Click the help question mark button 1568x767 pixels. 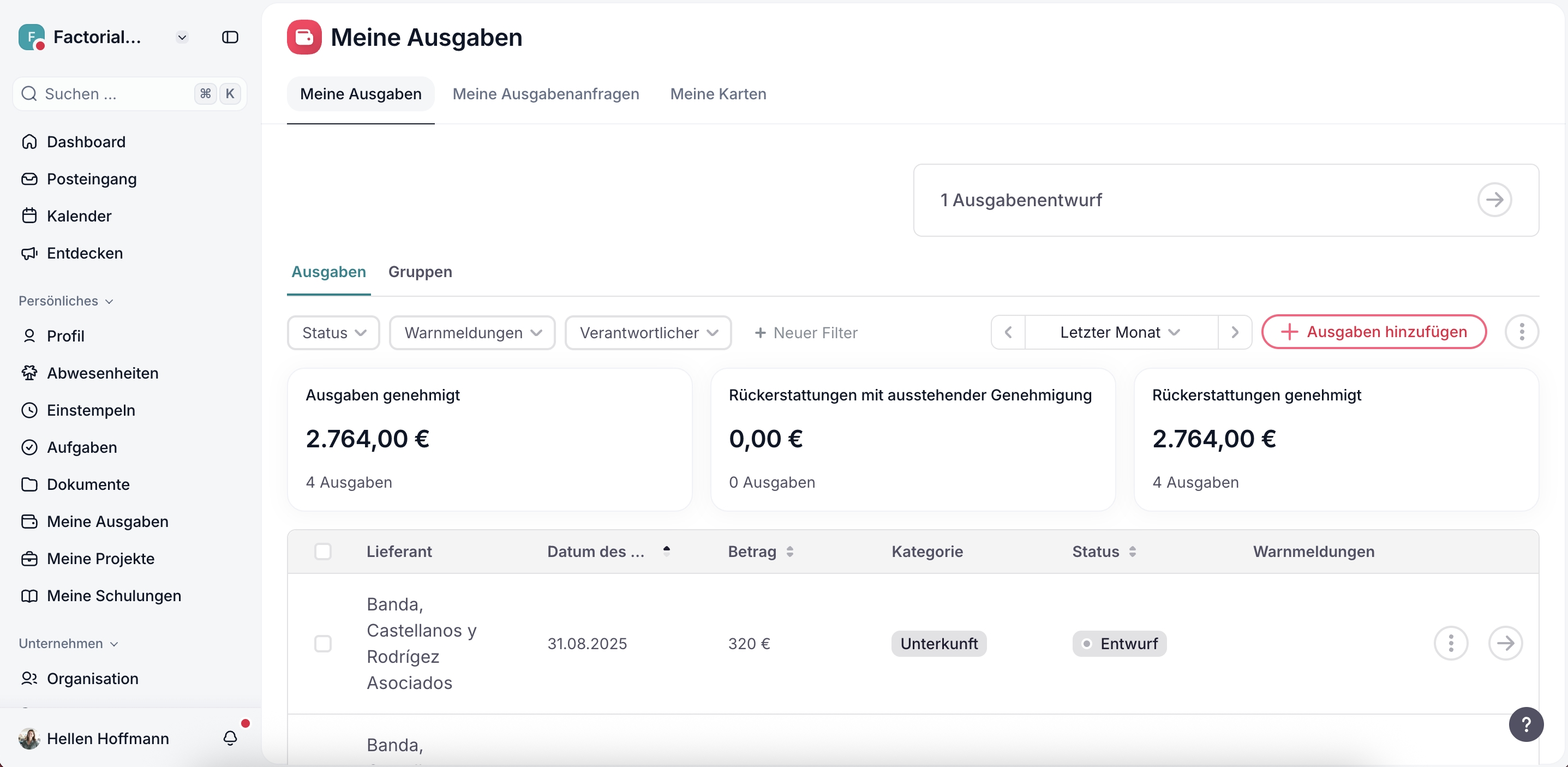1525,724
